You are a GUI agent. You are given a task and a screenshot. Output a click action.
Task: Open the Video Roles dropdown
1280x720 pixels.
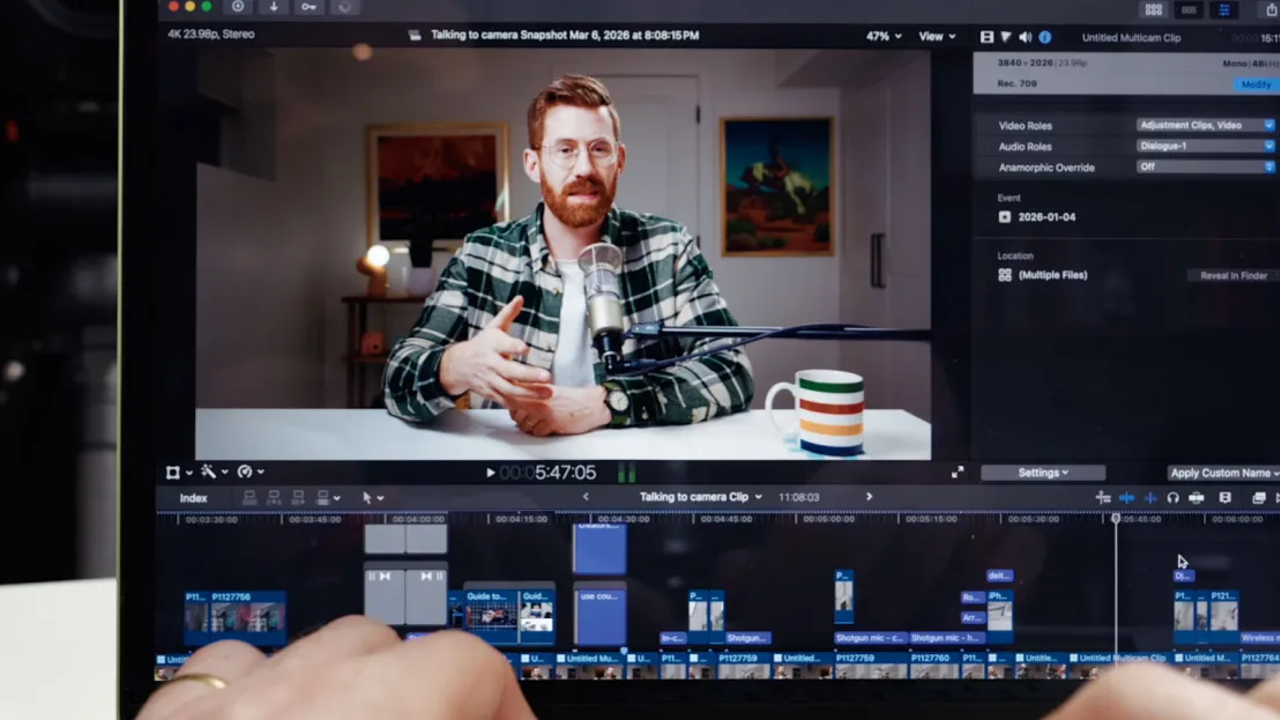click(x=1205, y=125)
